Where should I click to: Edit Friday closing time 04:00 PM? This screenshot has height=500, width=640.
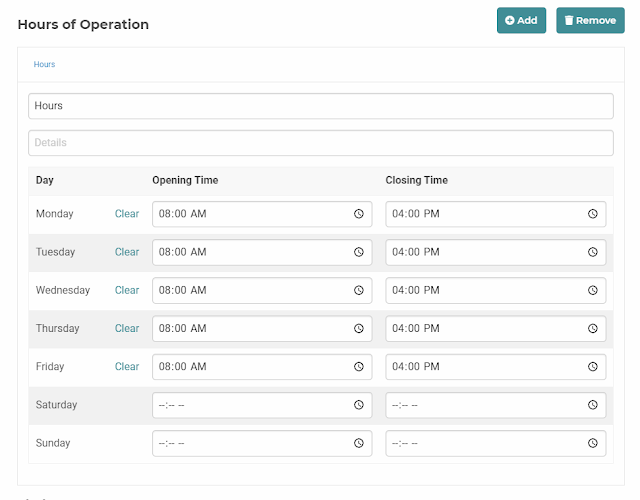point(496,367)
